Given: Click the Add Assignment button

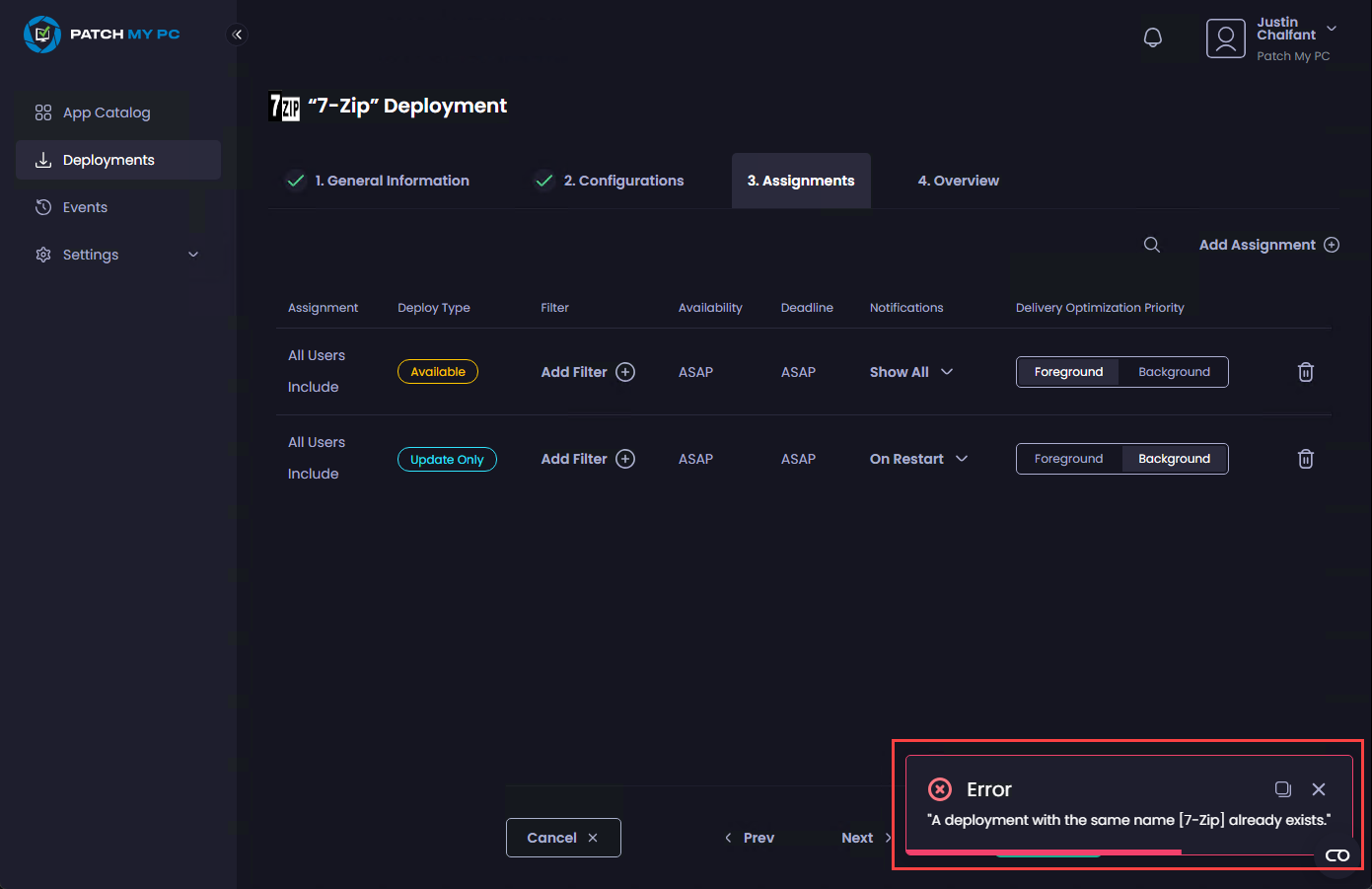Looking at the screenshot, I should pyautogui.click(x=1268, y=245).
